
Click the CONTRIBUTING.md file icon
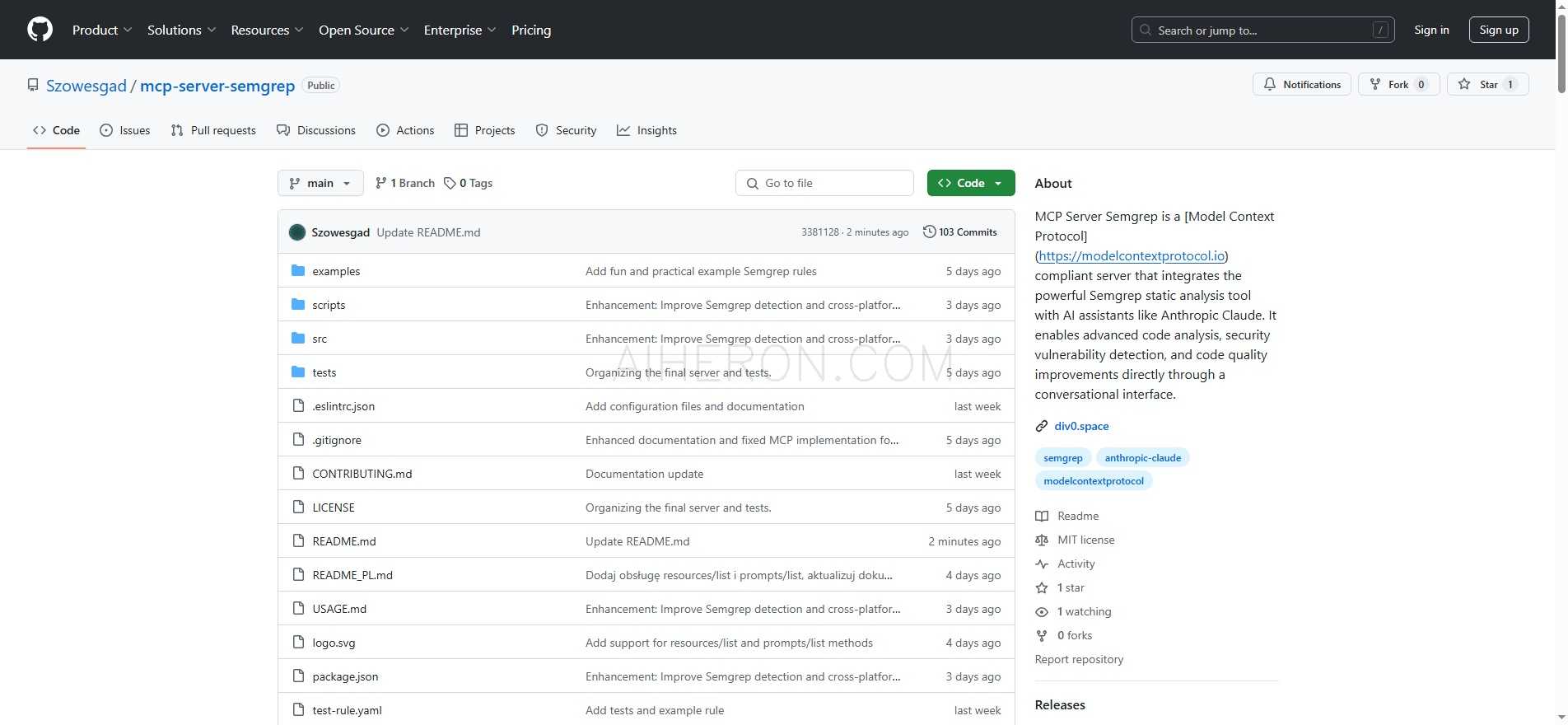298,473
